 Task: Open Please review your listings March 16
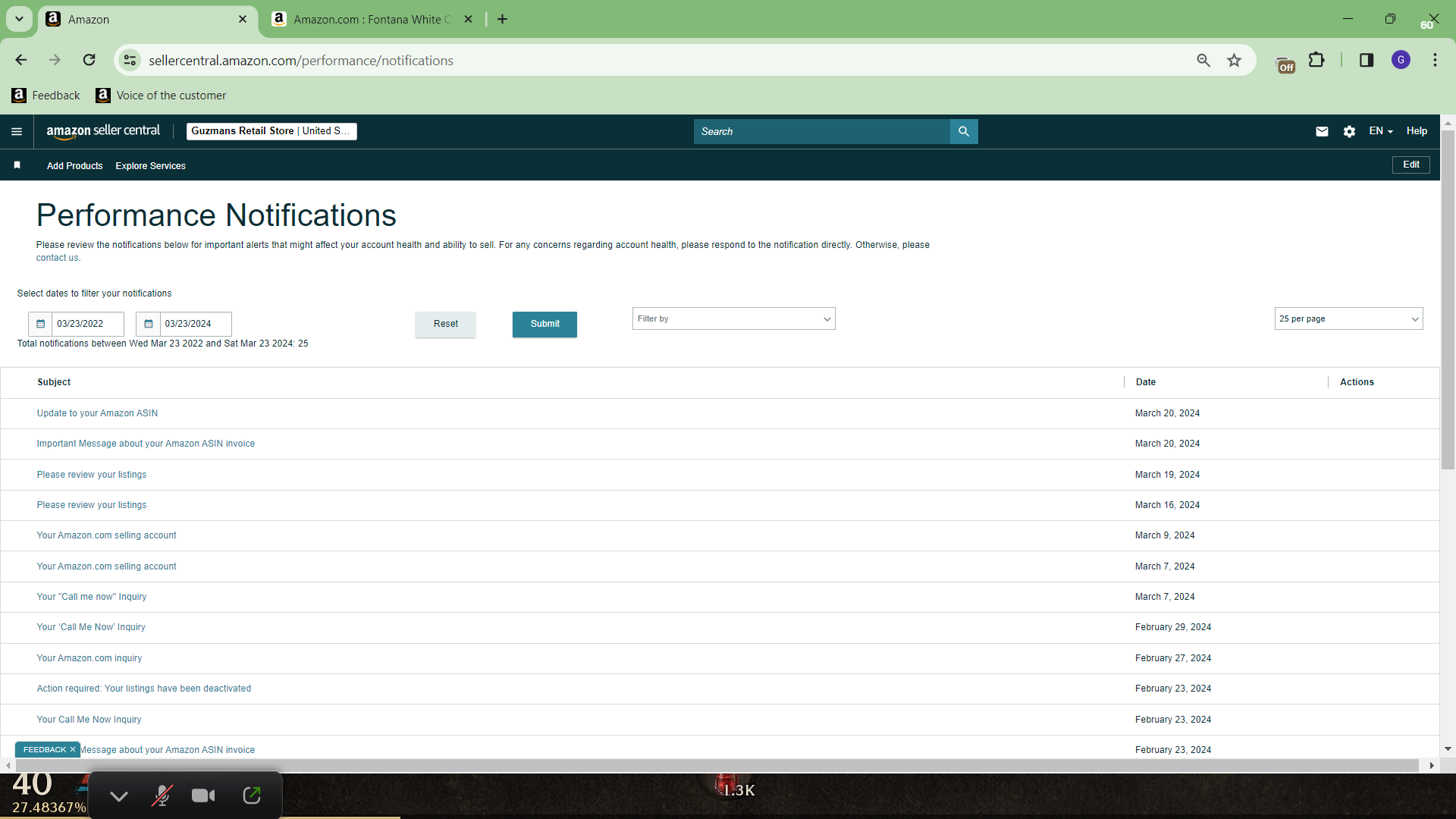[x=92, y=505]
